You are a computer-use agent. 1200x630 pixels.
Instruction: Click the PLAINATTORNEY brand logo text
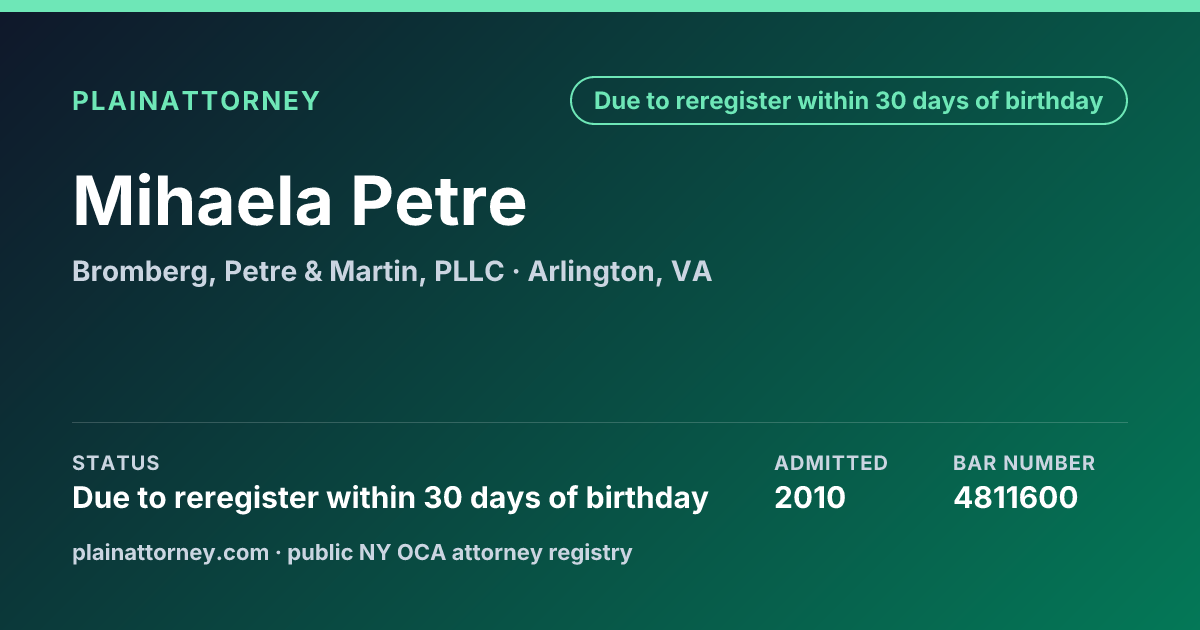pos(196,101)
